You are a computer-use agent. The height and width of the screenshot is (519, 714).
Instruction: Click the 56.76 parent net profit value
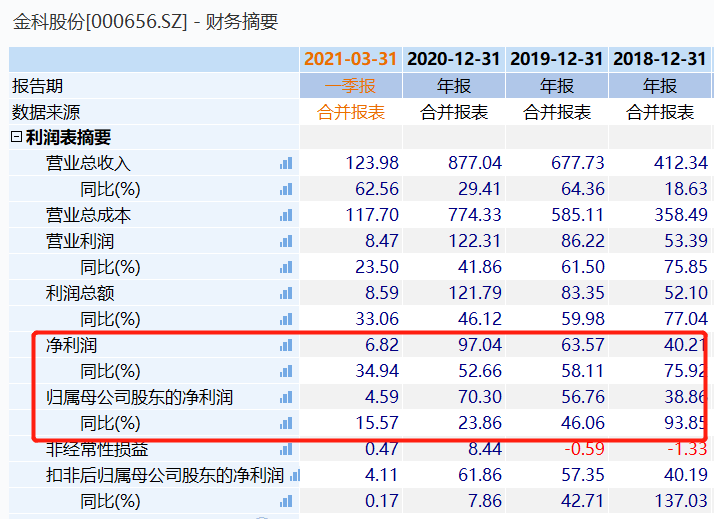583,397
